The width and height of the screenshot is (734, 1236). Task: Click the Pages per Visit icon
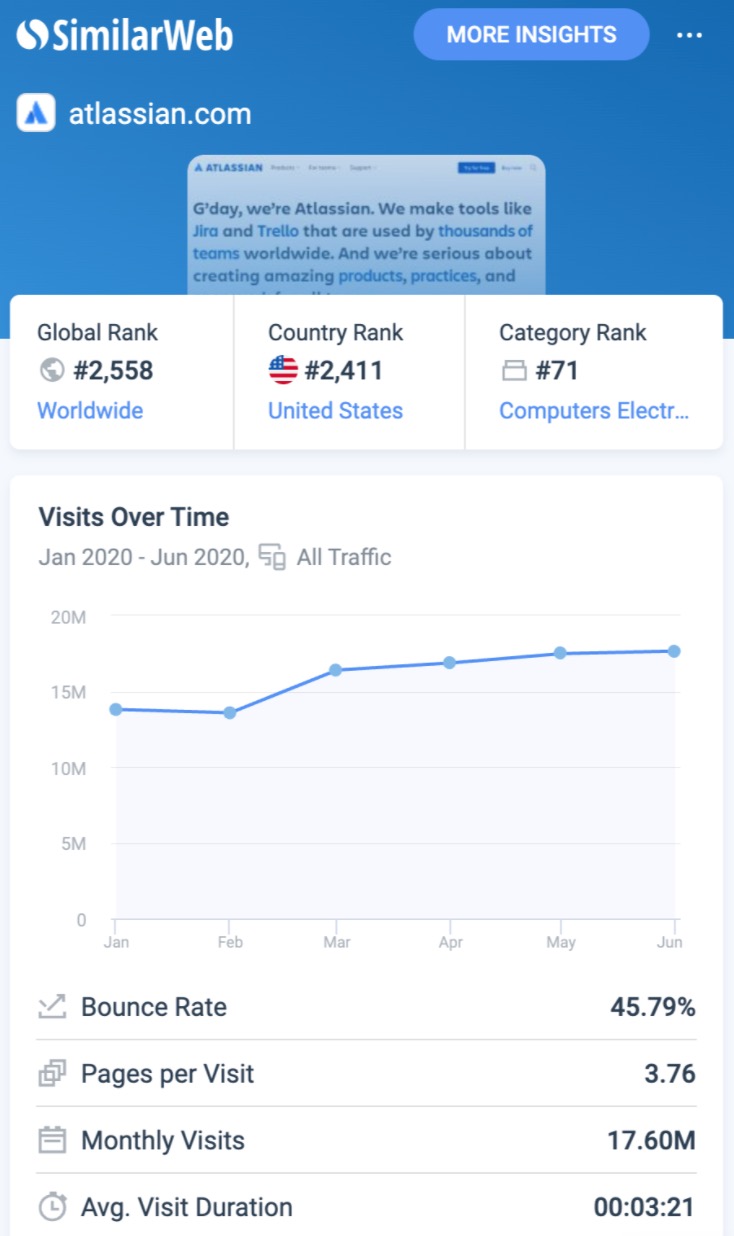pos(52,1074)
